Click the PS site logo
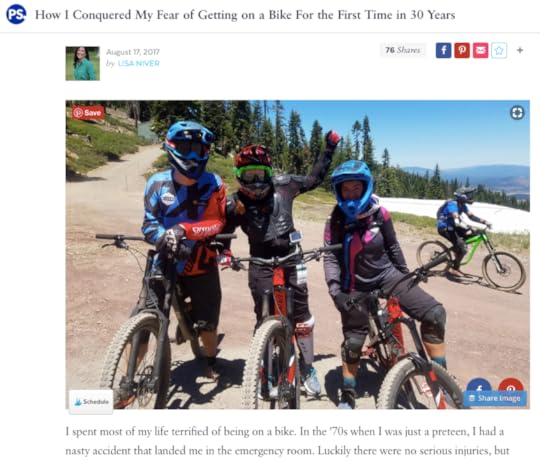 pos(16,14)
